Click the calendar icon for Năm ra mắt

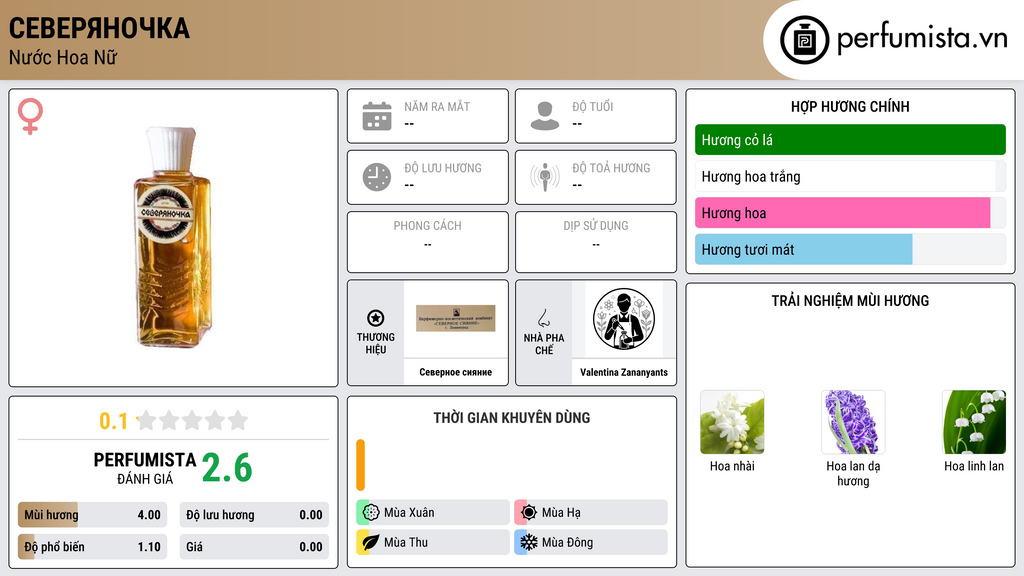[x=377, y=116]
